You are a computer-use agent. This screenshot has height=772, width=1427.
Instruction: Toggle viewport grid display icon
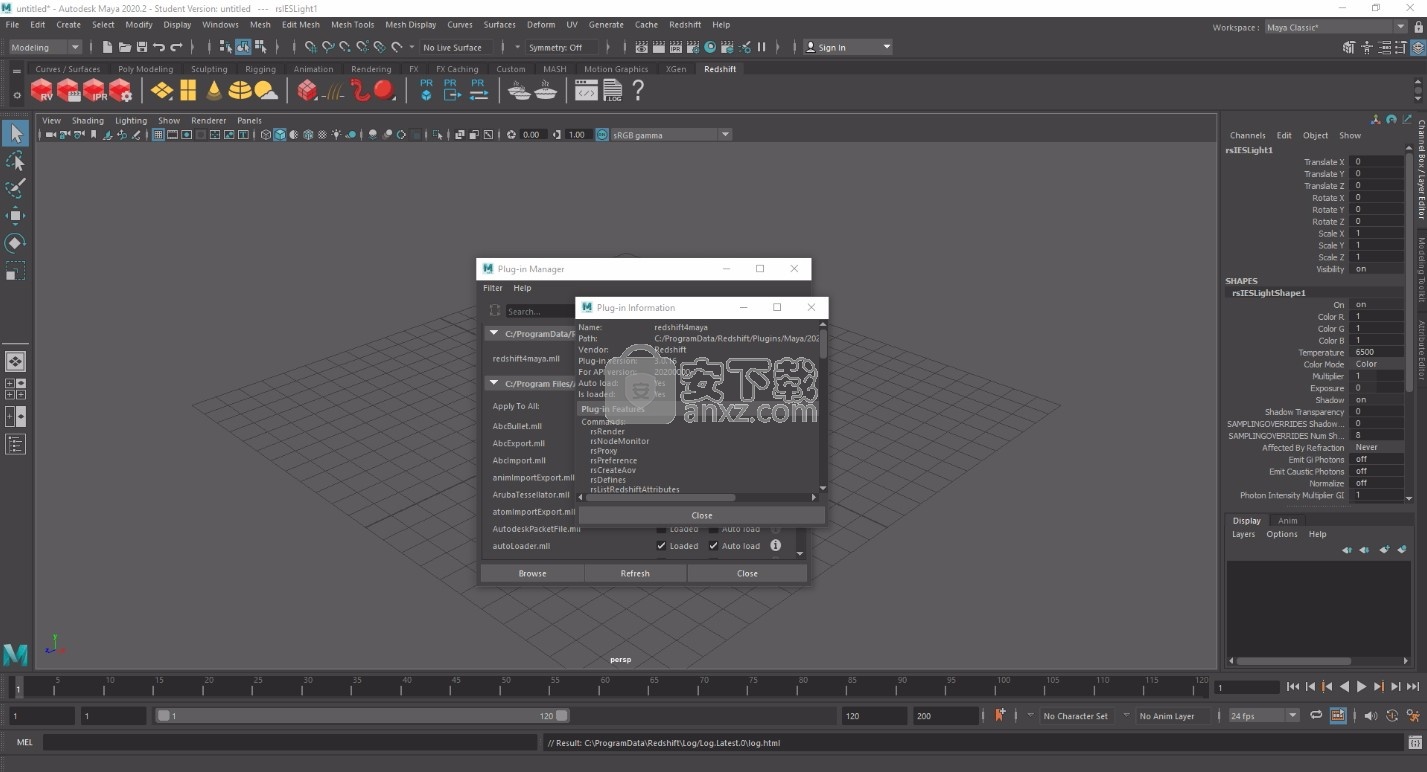(x=158, y=135)
